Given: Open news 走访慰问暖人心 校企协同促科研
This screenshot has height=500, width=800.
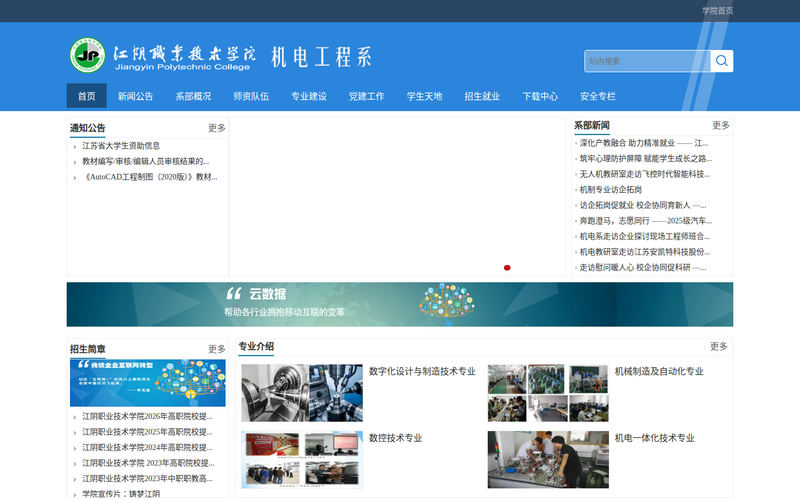Looking at the screenshot, I should (x=643, y=267).
